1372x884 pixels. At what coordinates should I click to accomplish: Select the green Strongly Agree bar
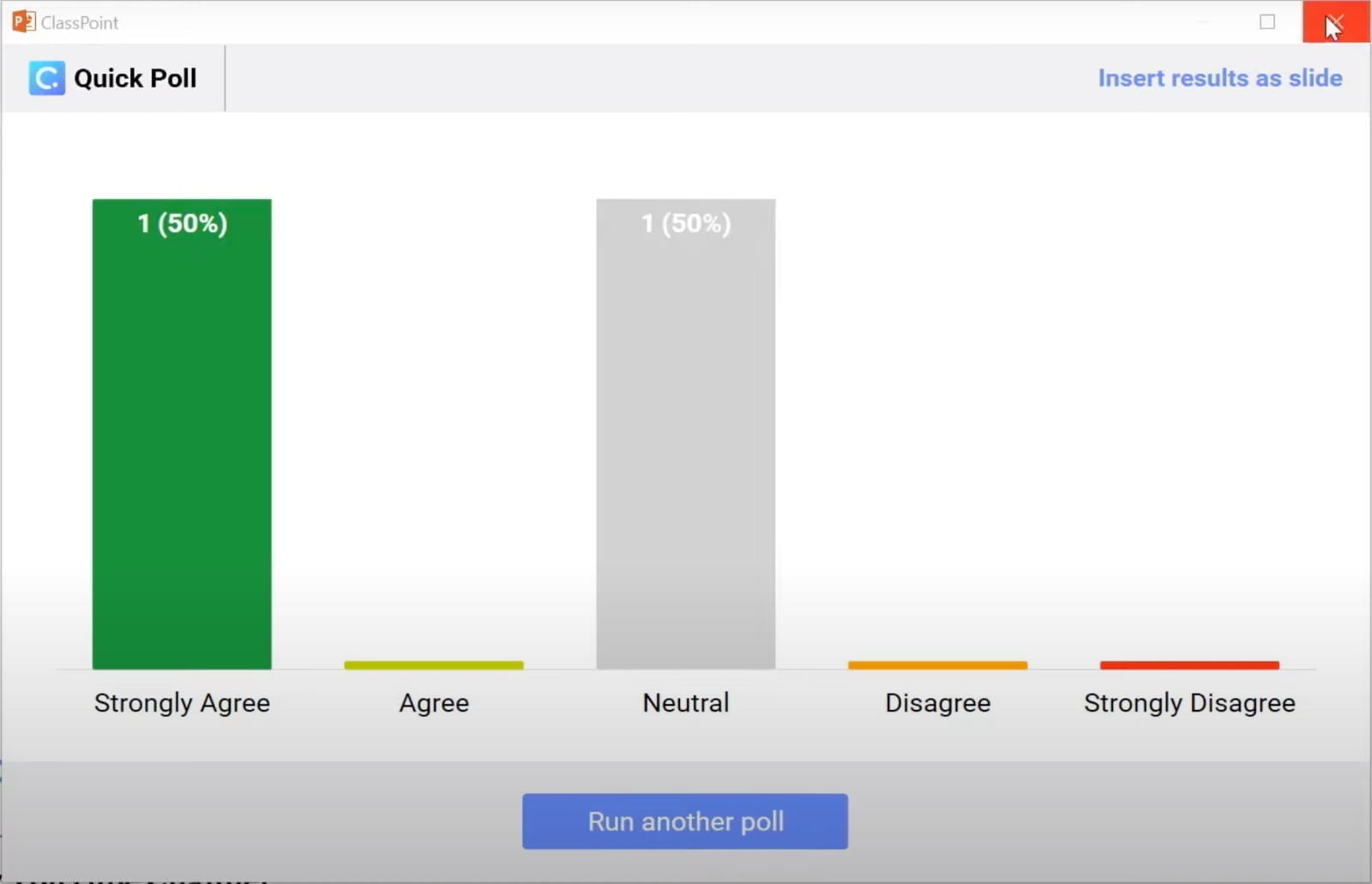click(x=182, y=434)
